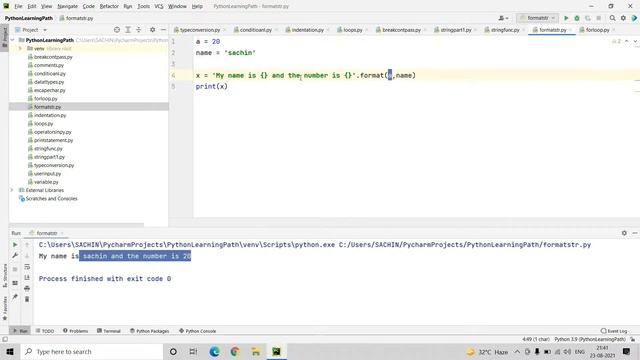The image size is (640, 360).
Task: Open IDE settings gear in the top toolbar
Action: (x=623, y=18)
